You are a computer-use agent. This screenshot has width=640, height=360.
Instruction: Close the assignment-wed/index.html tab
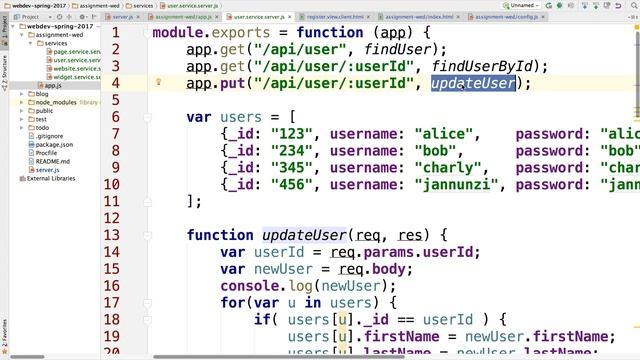point(458,17)
